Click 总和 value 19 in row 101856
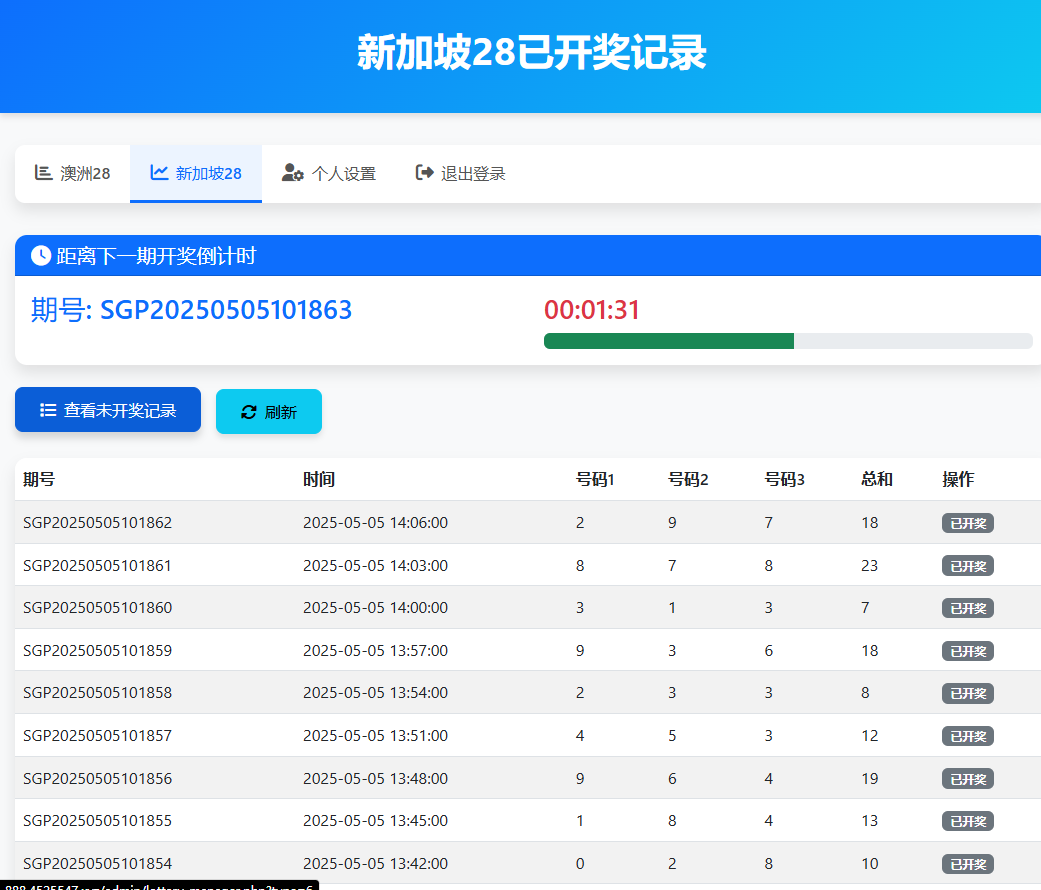The width and height of the screenshot is (1041, 890). [x=870, y=778]
